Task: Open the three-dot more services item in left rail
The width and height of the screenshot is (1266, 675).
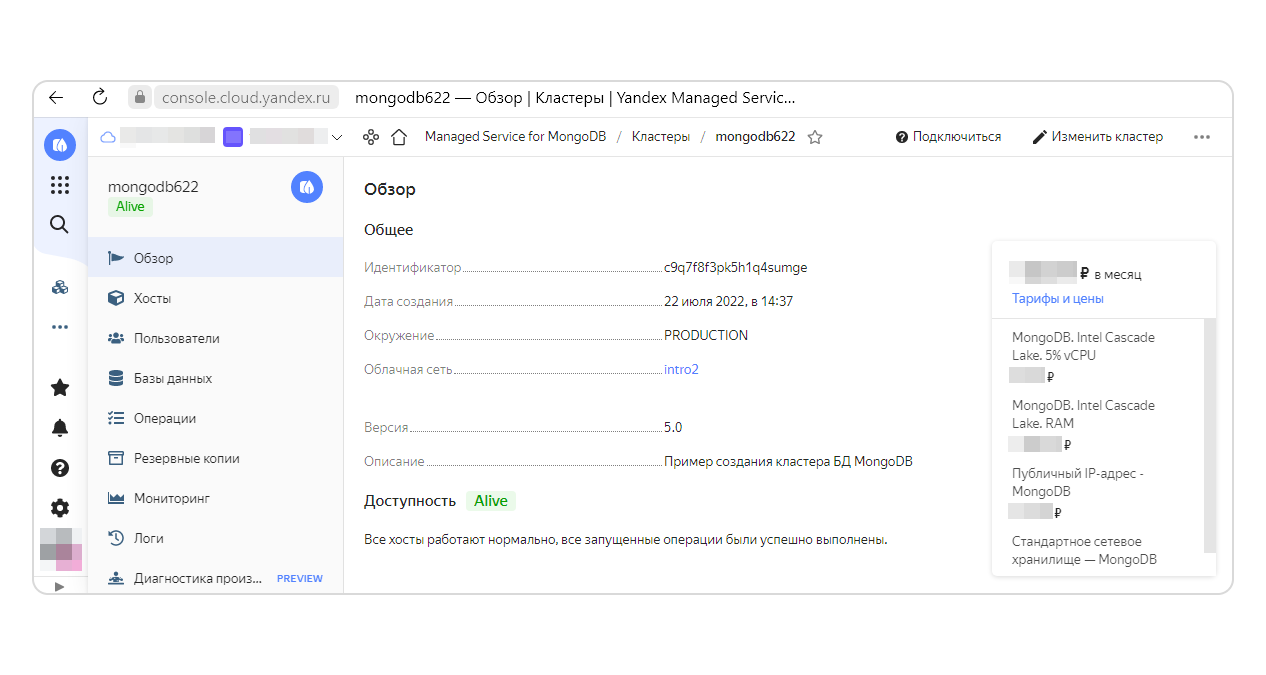Action: pos(60,327)
